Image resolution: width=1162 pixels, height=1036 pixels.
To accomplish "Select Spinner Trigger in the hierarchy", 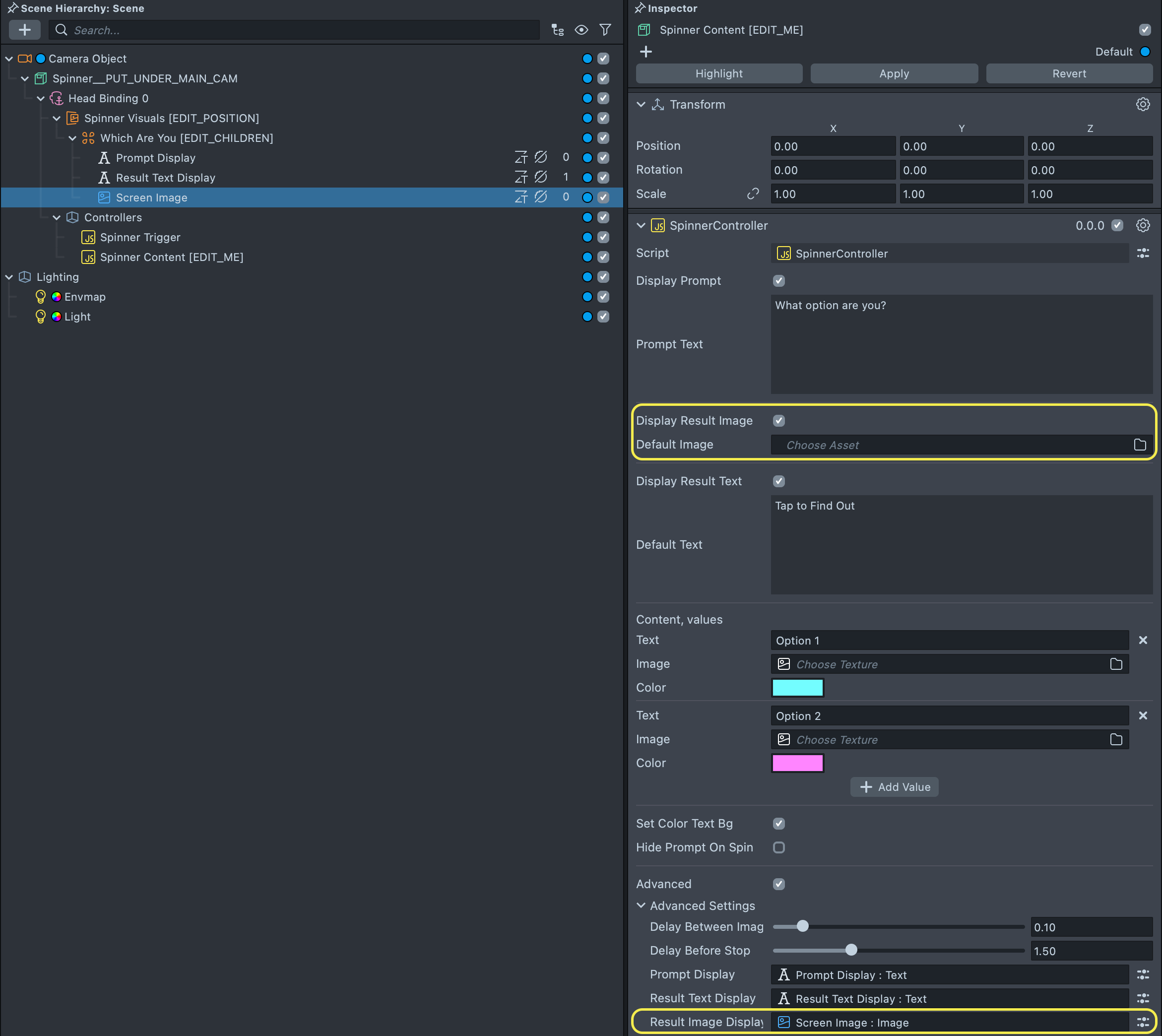I will point(140,237).
